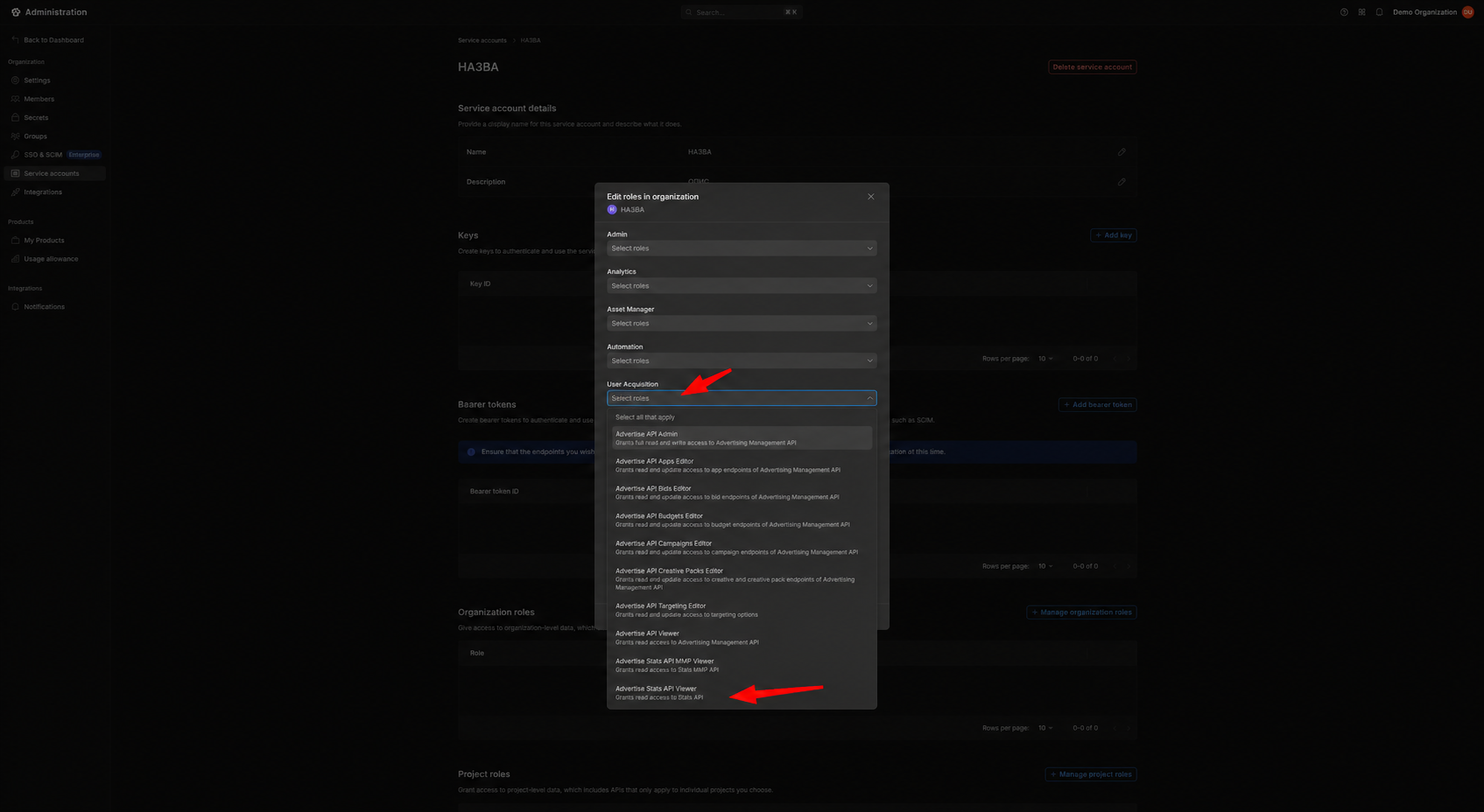Open the Analytics Select roles dropdown
Screen dimensions: 1484x812
coord(742,286)
